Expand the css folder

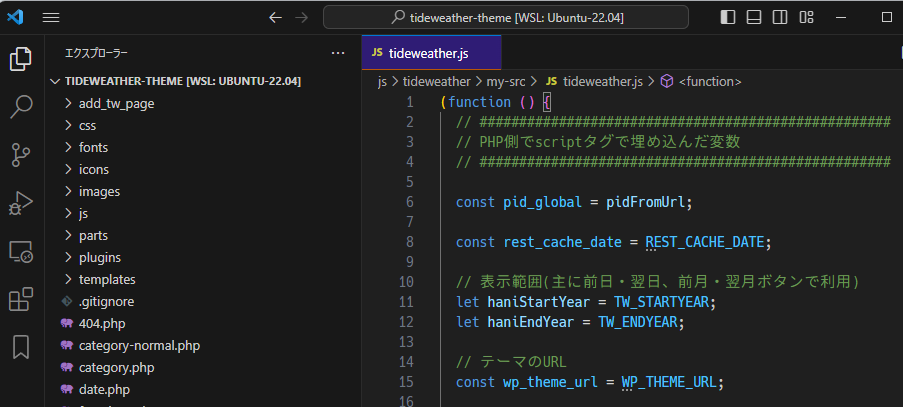tap(87, 125)
